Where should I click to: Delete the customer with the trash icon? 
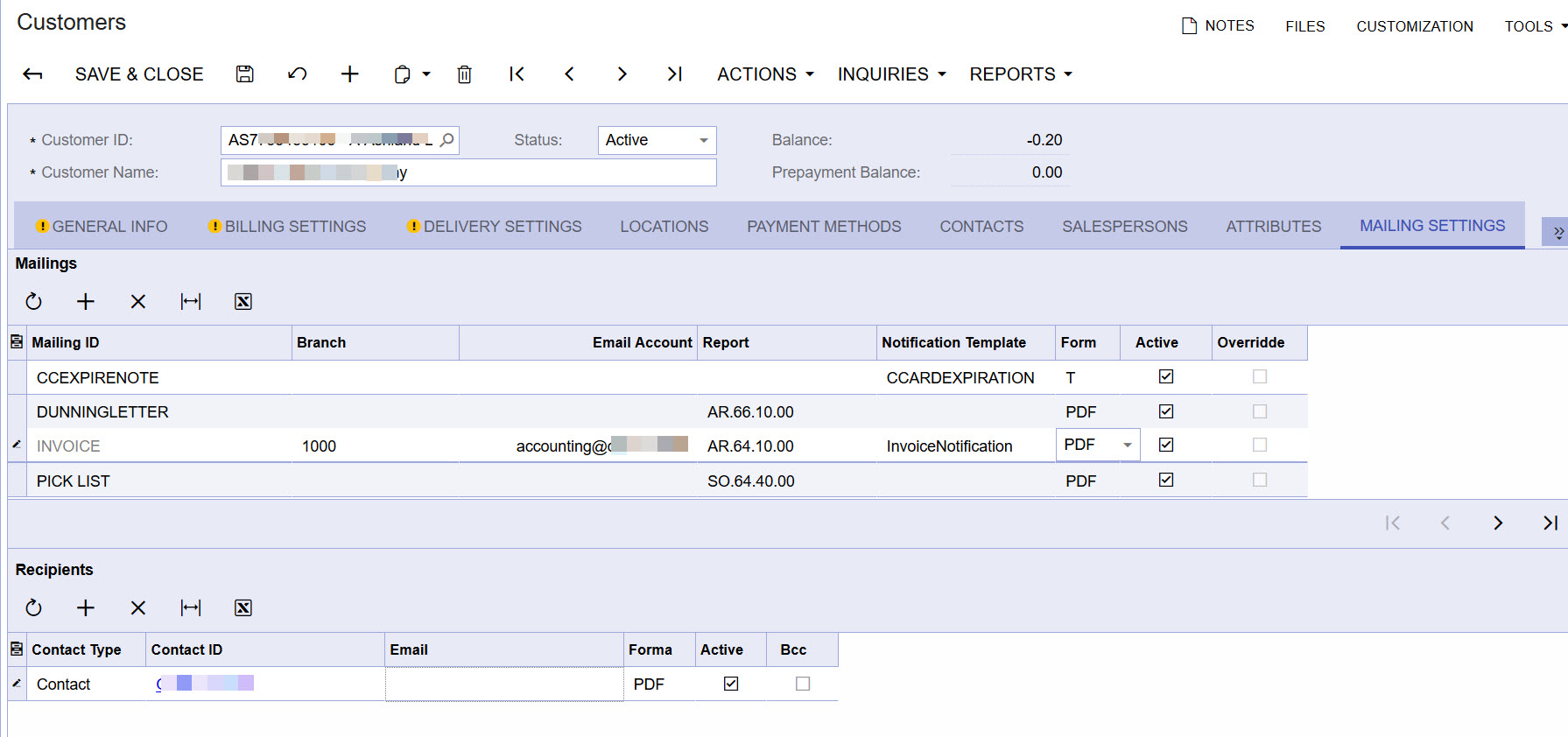click(465, 74)
